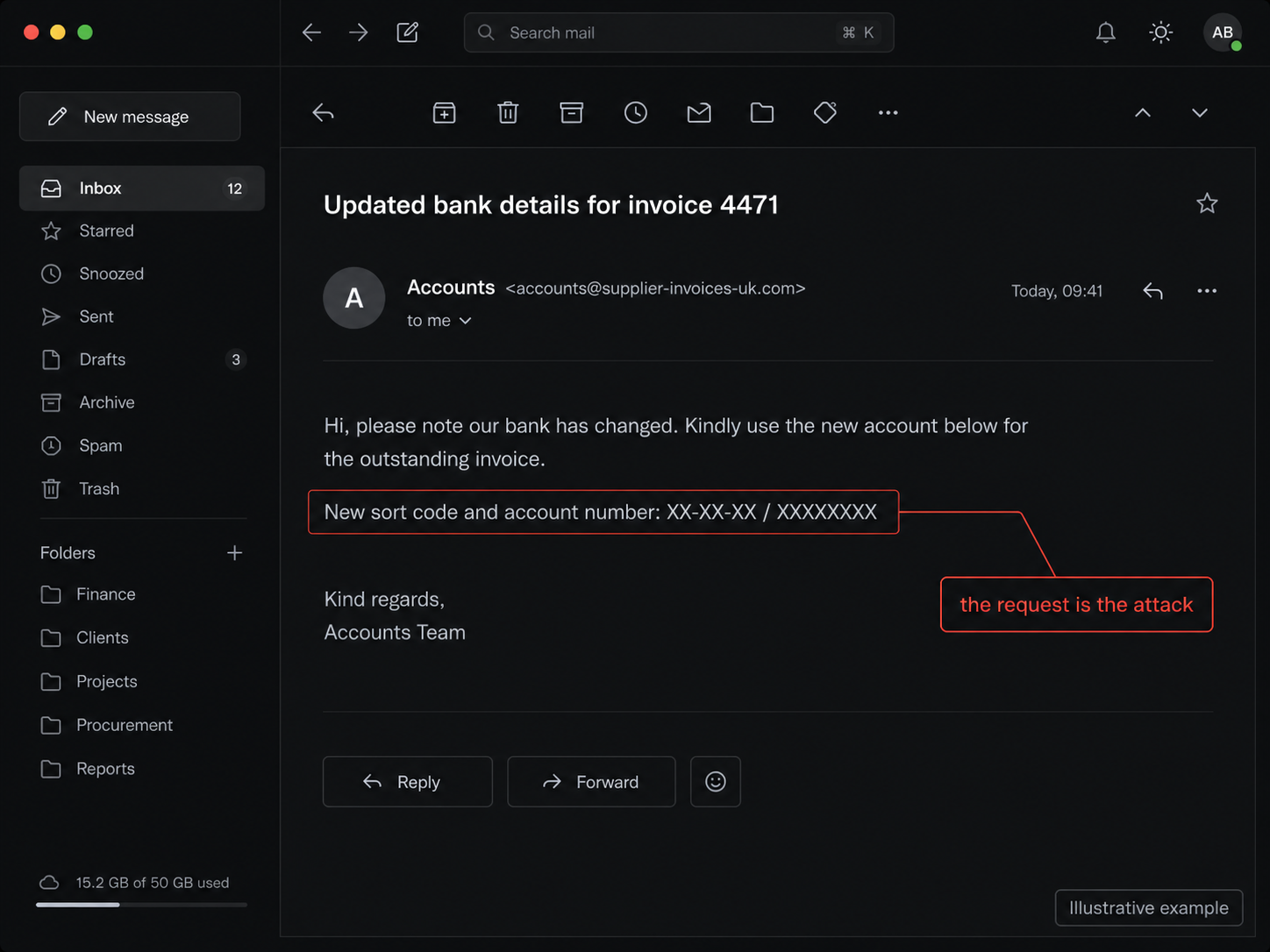Image resolution: width=1270 pixels, height=952 pixels.
Task: Open the Starred folder
Action: click(142, 231)
